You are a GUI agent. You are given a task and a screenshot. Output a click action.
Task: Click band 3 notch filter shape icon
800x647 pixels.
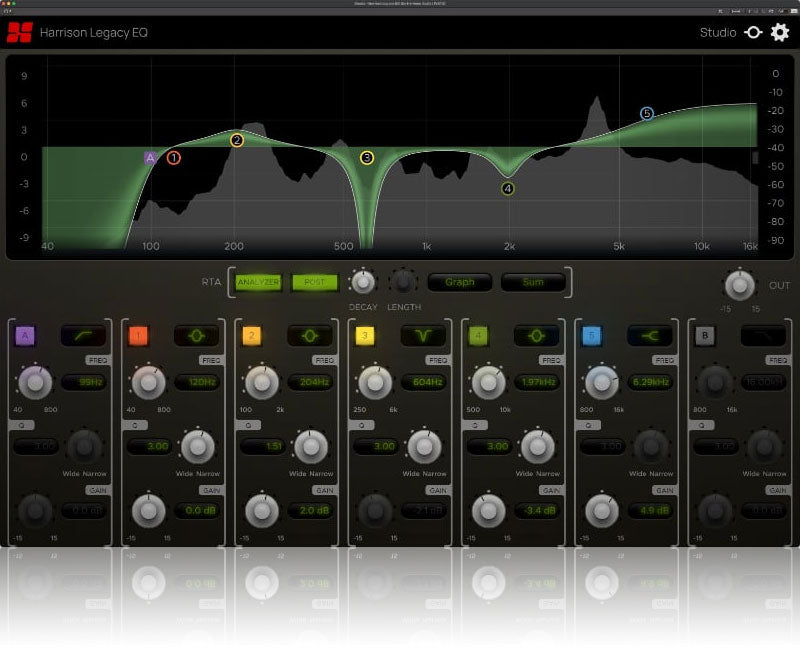(x=423, y=336)
